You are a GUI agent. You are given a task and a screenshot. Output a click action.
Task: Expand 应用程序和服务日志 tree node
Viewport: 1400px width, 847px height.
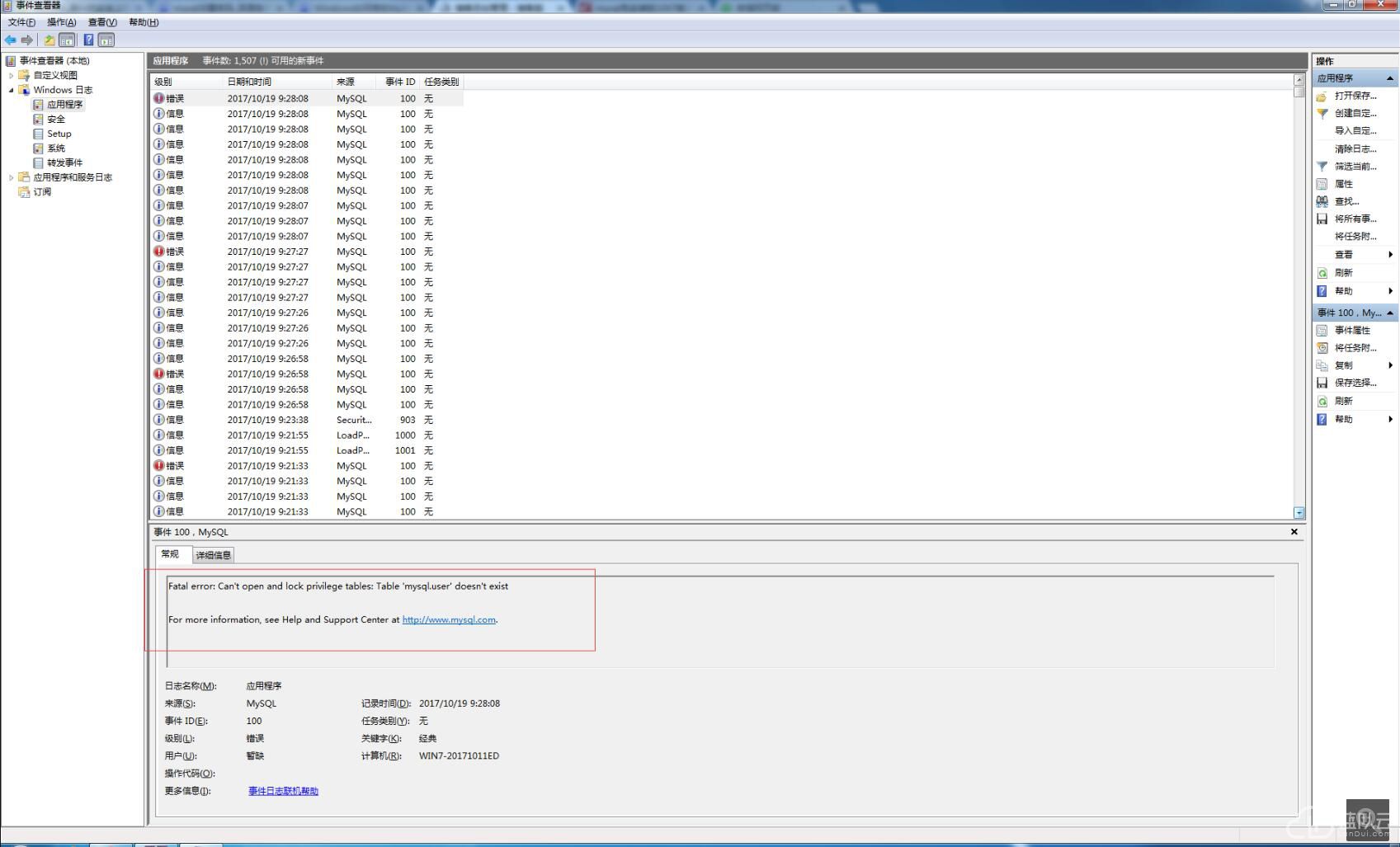[x=12, y=177]
